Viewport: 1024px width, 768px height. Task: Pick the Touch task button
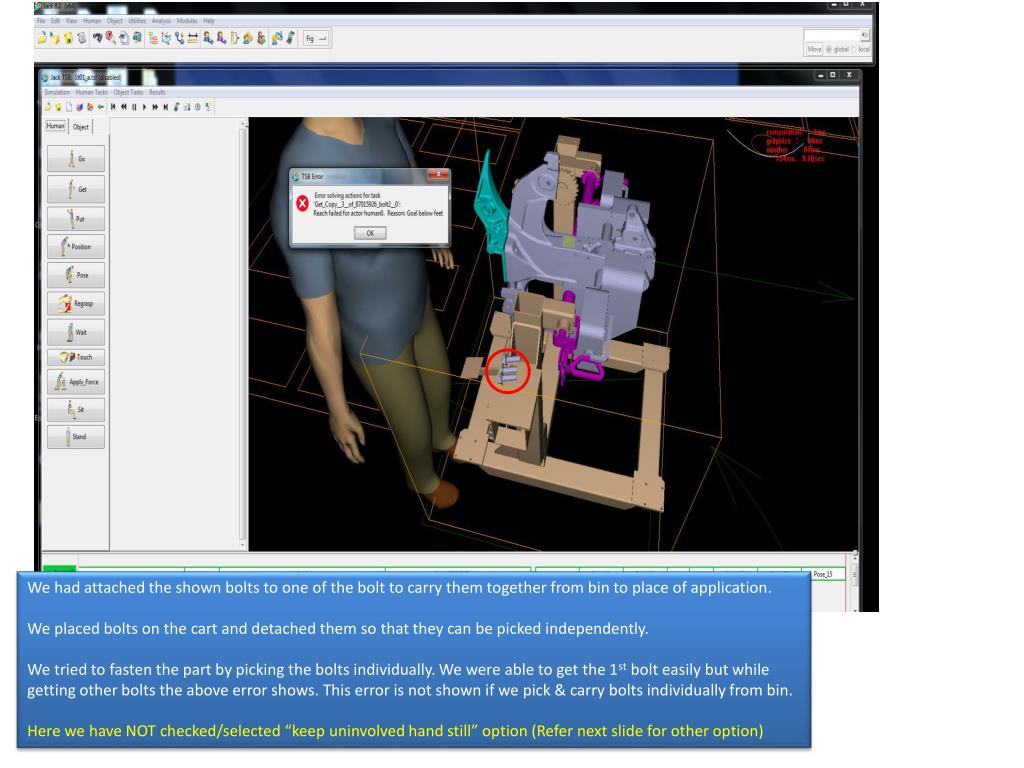(x=75, y=356)
